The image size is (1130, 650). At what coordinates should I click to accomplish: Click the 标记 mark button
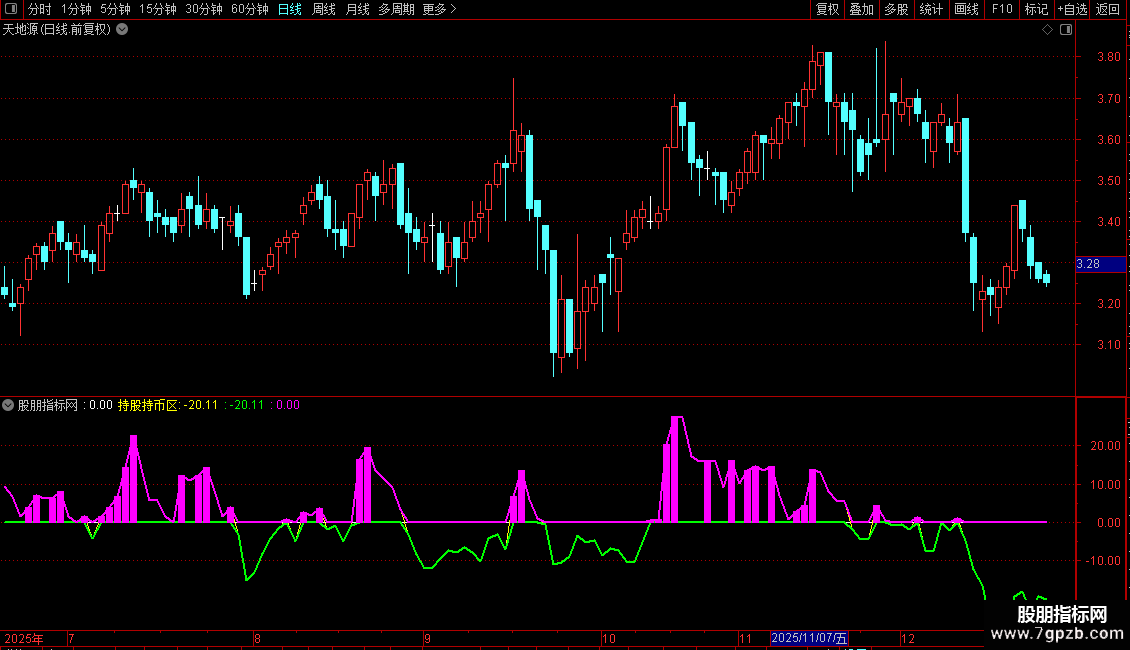click(x=1036, y=9)
